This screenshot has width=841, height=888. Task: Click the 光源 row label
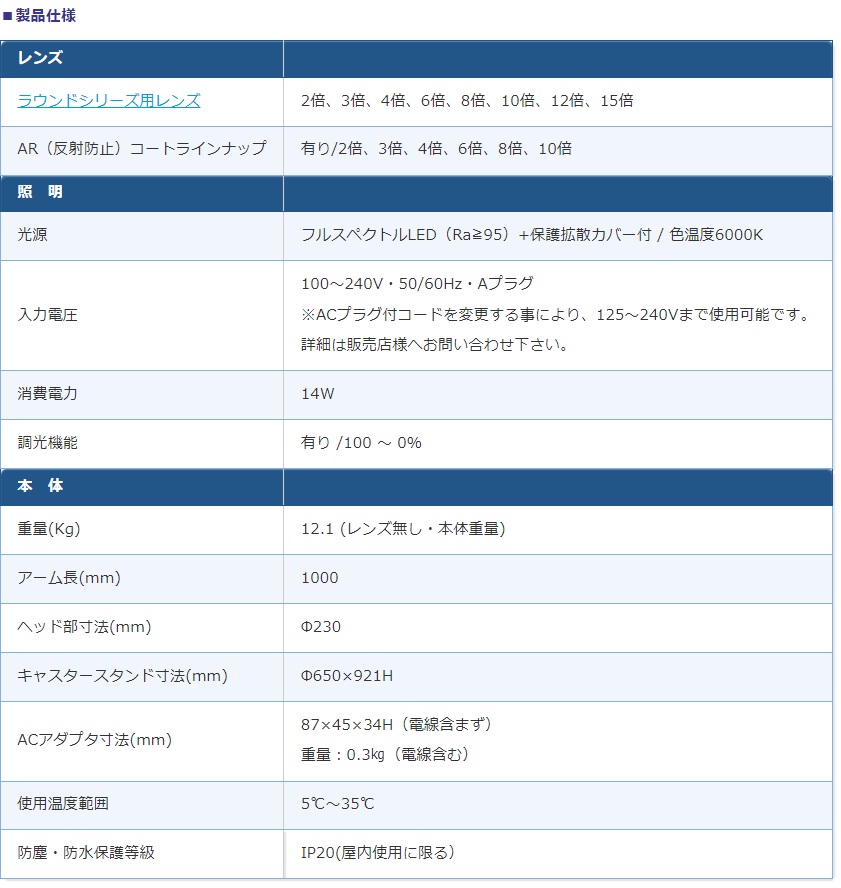[32, 235]
